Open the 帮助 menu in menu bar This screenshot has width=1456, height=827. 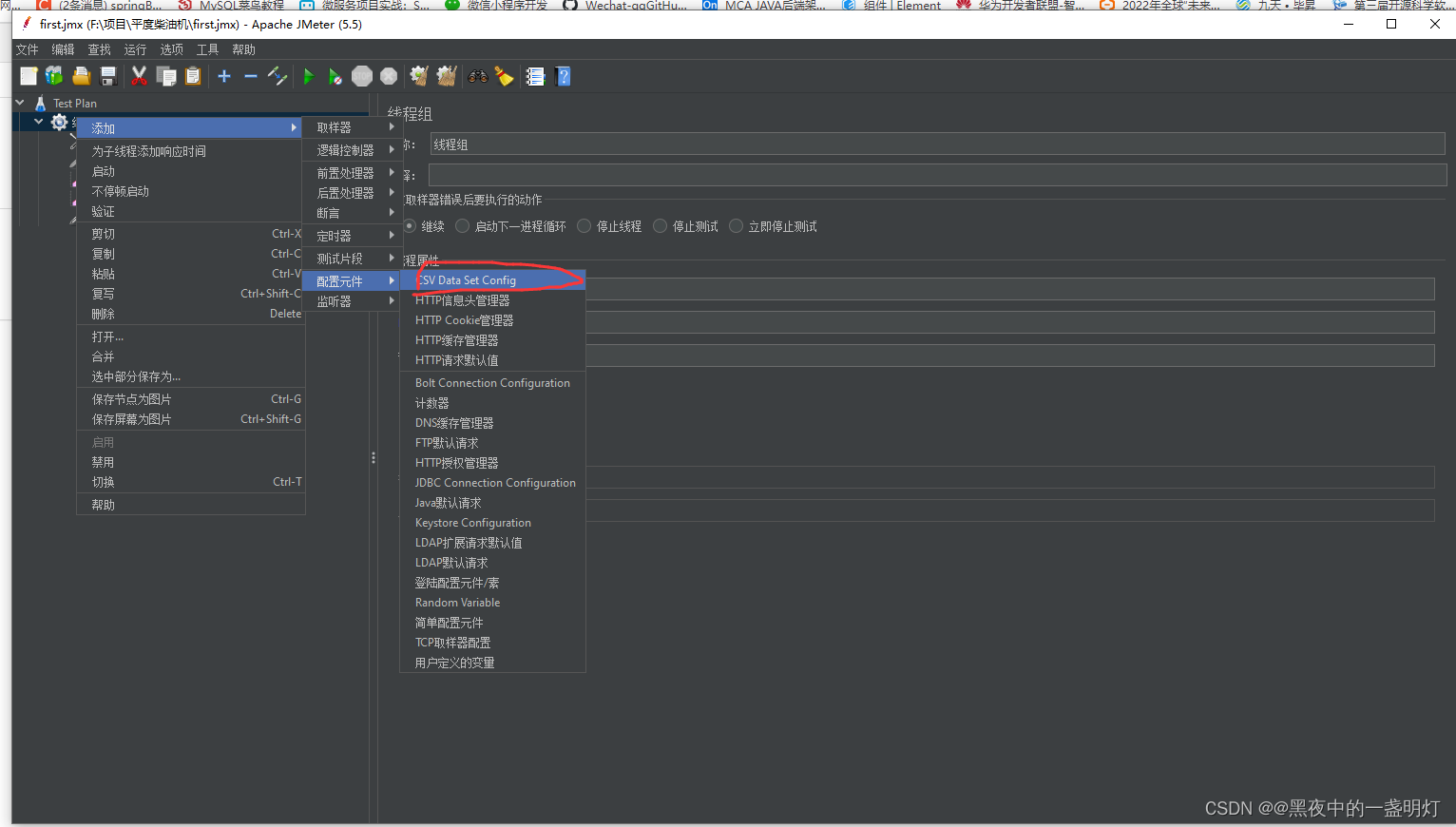(244, 49)
